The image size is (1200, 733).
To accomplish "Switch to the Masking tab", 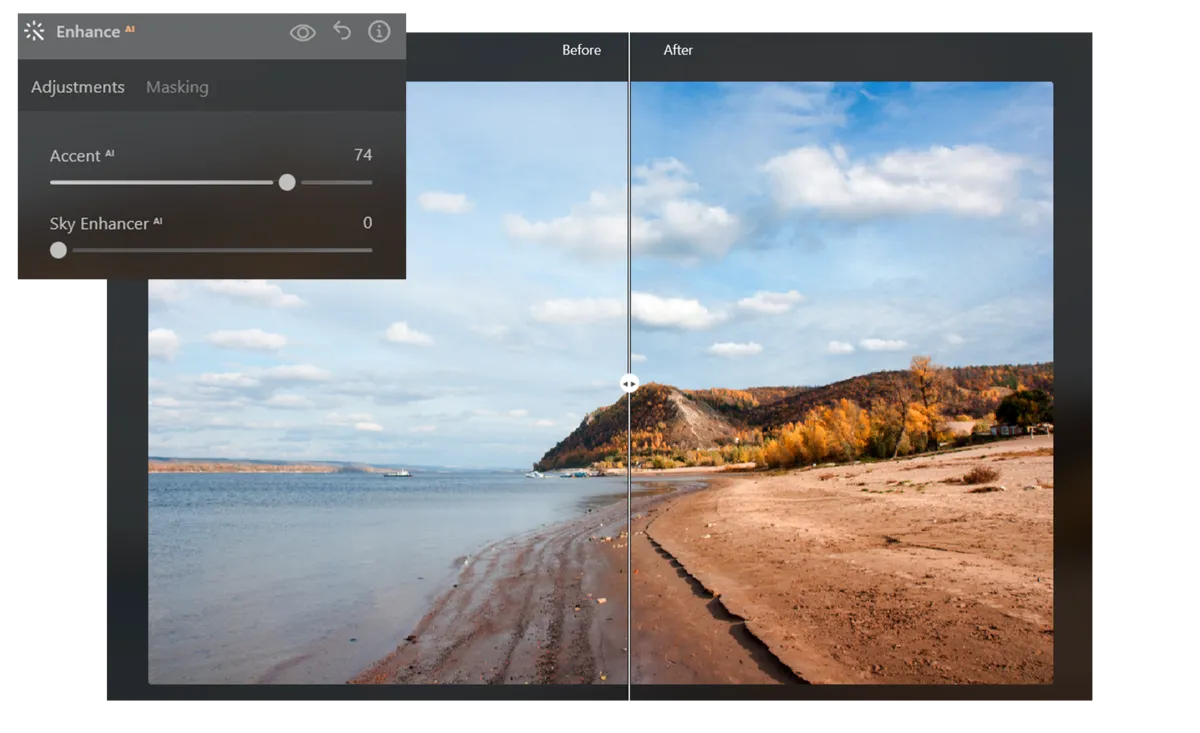I will pos(177,87).
